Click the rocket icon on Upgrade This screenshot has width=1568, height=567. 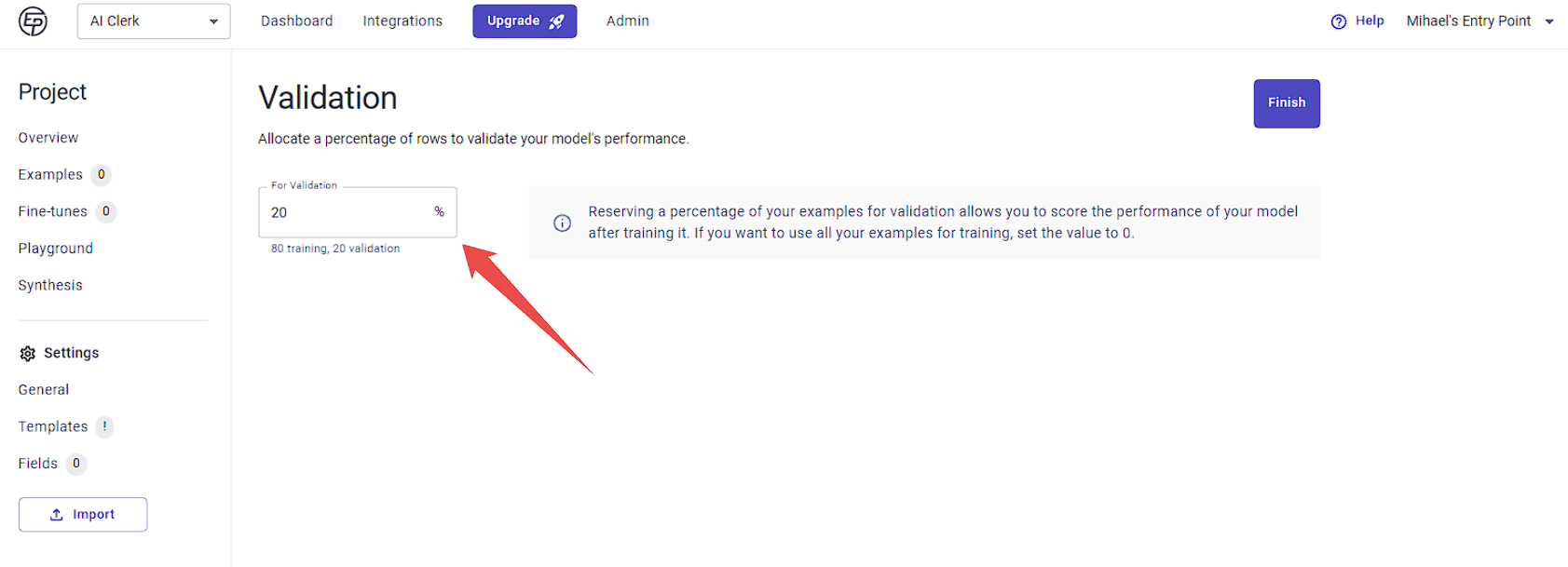click(556, 21)
